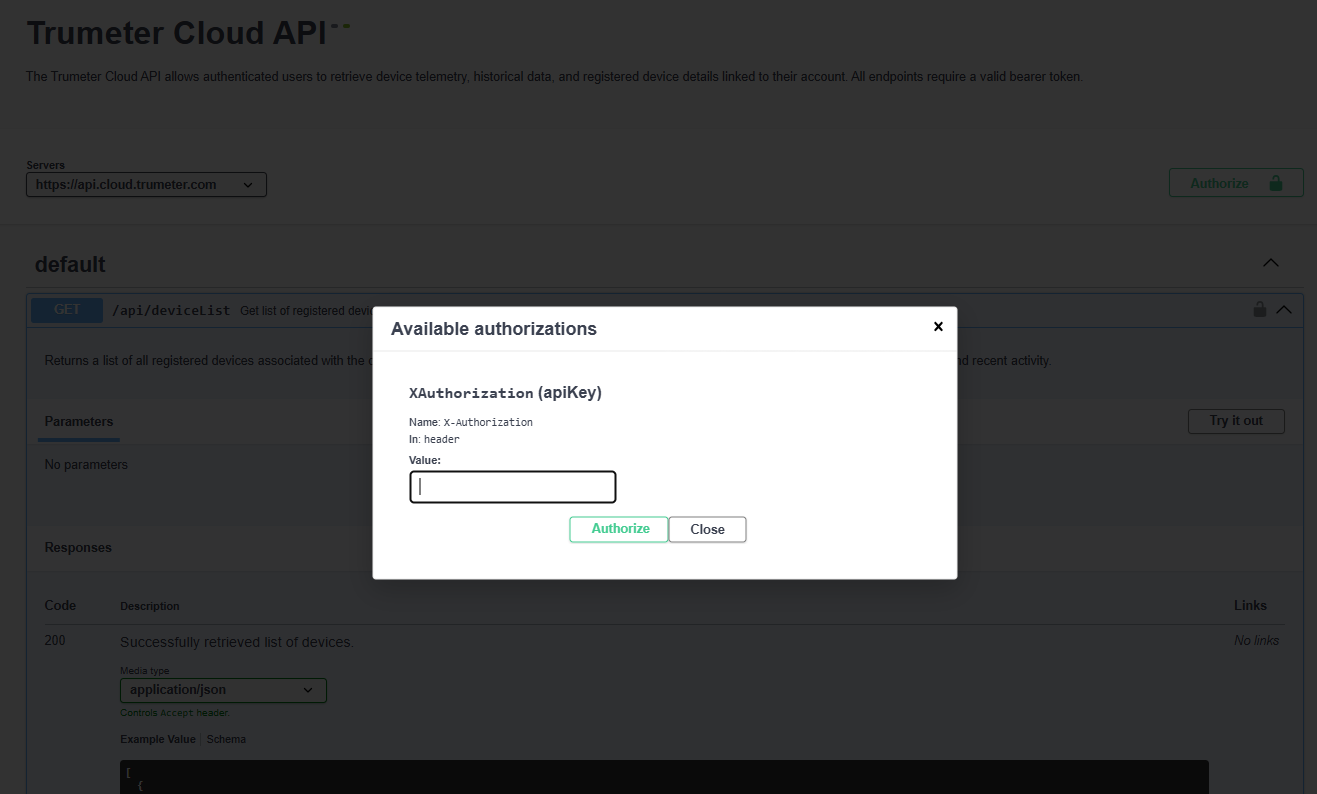Viewport: 1317px width, 794px height.
Task: Select the Parameters tab
Action: [79, 422]
